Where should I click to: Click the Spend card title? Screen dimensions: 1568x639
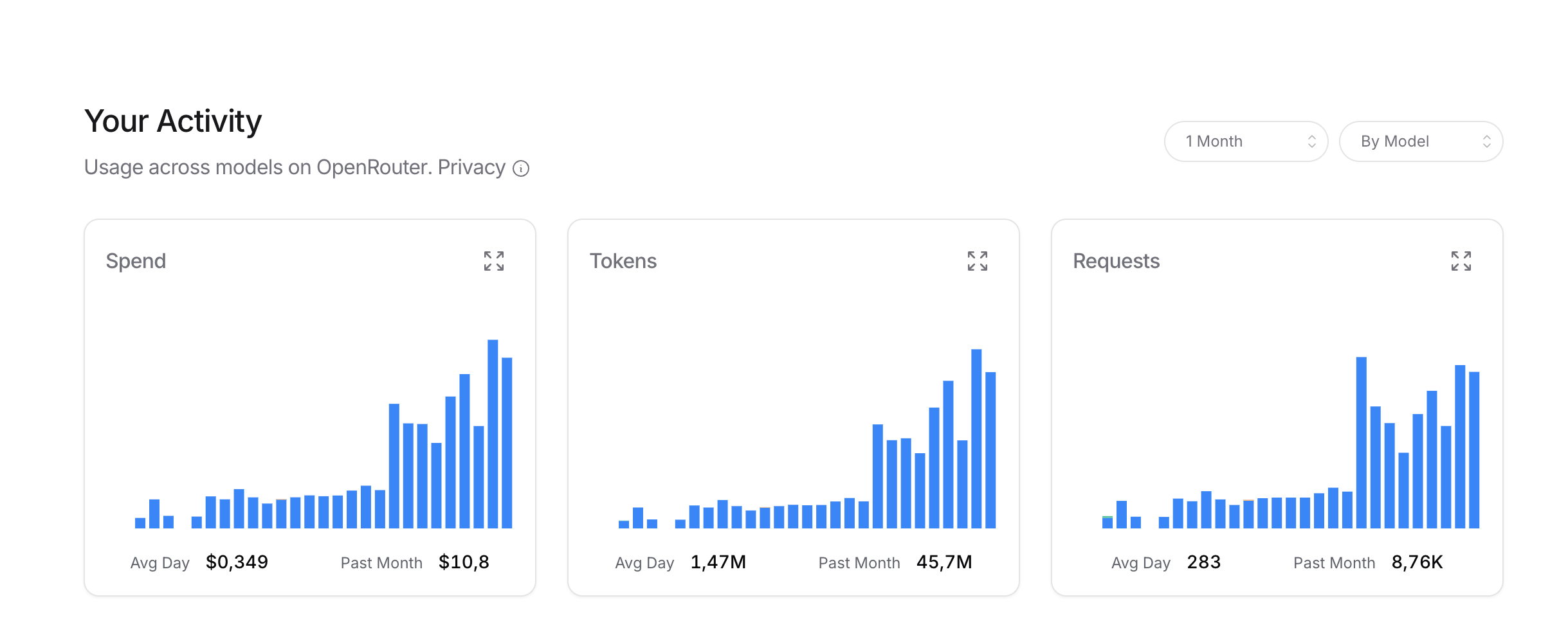coord(136,261)
